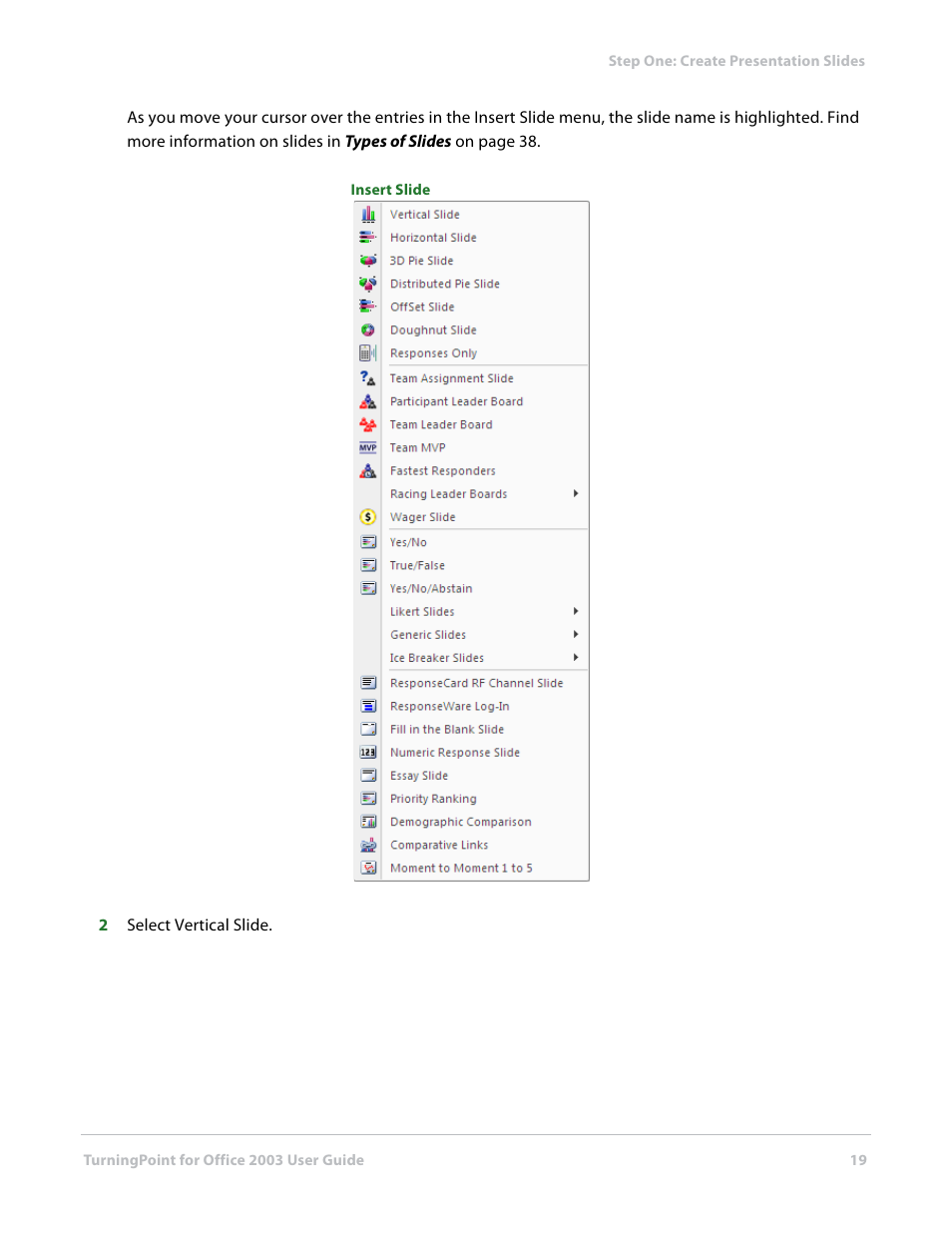Click the Doughnut Slide icon
This screenshot has width=952, height=1233.
point(368,329)
